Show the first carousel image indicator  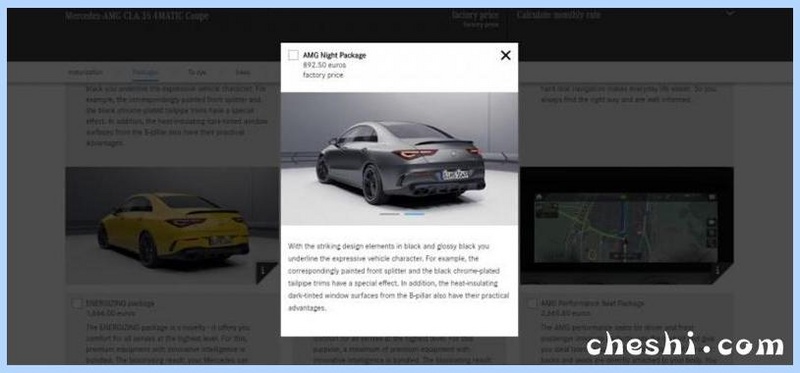pyautogui.click(x=390, y=214)
